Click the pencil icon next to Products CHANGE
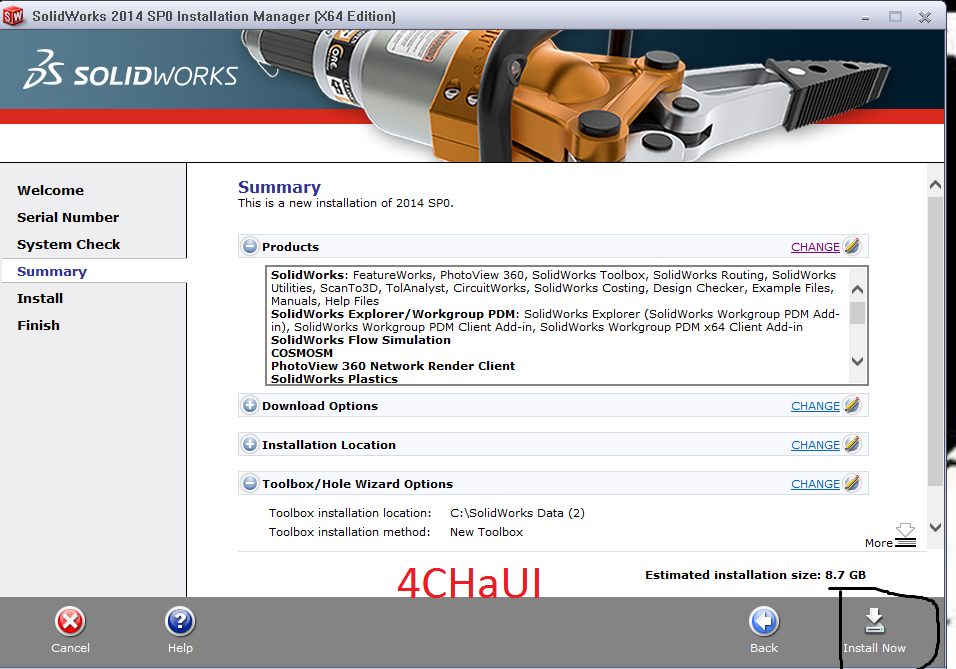 tap(852, 246)
